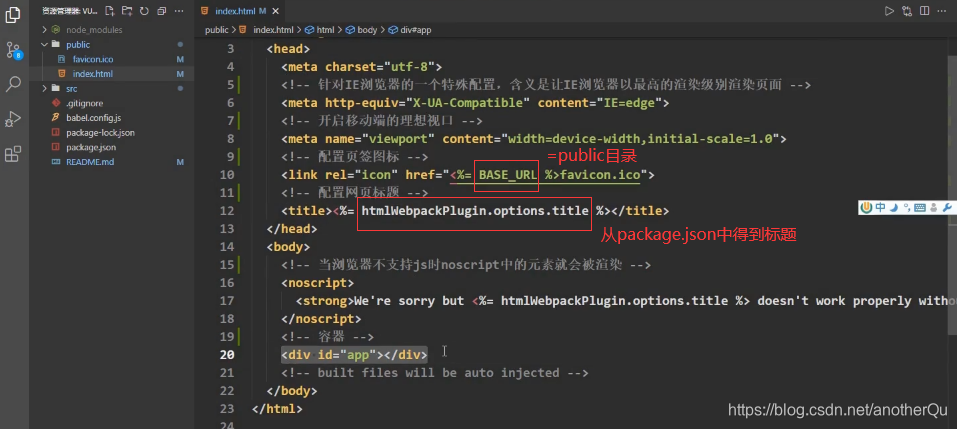Click the IME logo icon in floating toolbar
The width and height of the screenshot is (957, 429).
pos(866,207)
